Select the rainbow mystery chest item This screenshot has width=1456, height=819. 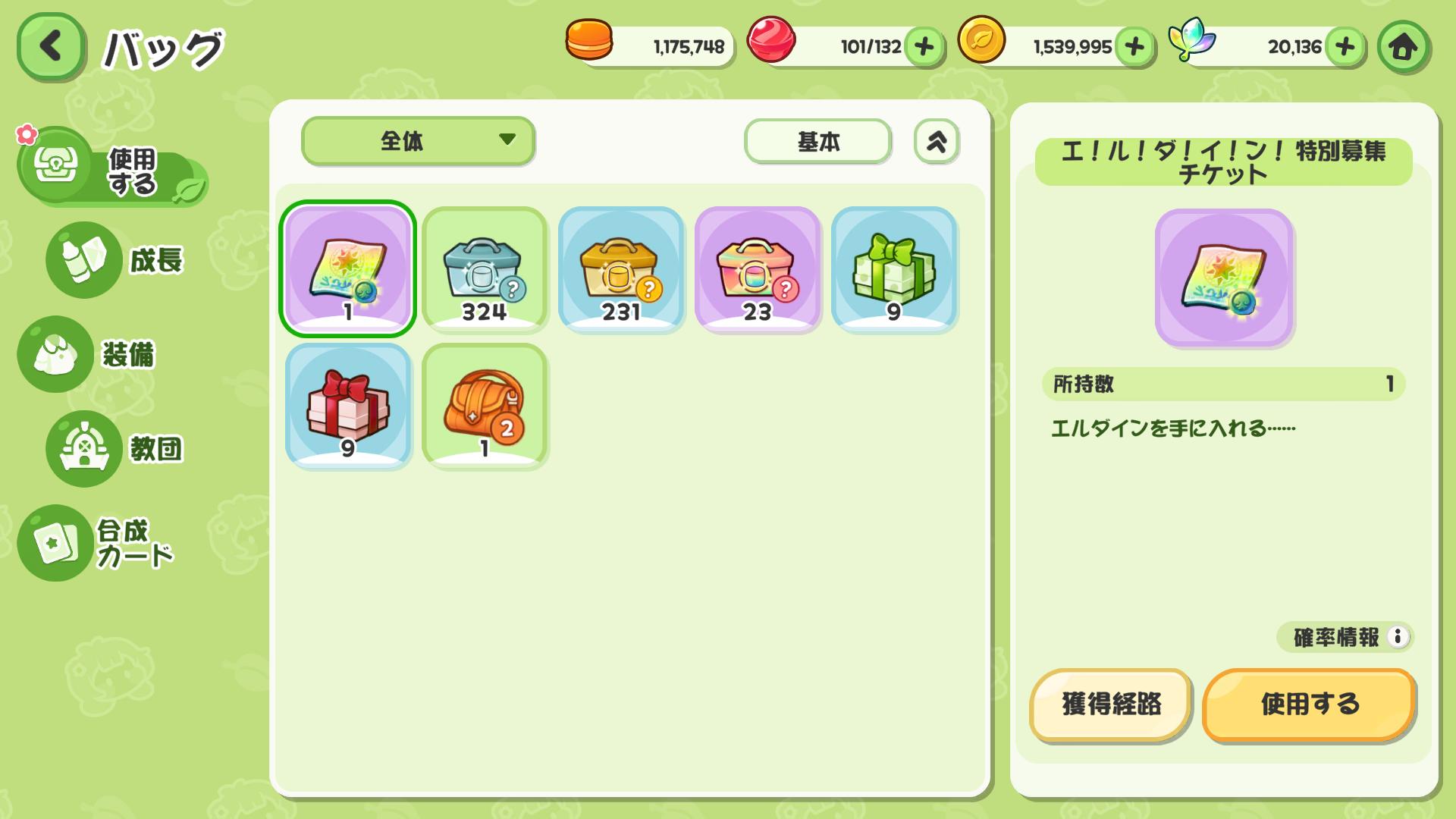[x=758, y=268]
